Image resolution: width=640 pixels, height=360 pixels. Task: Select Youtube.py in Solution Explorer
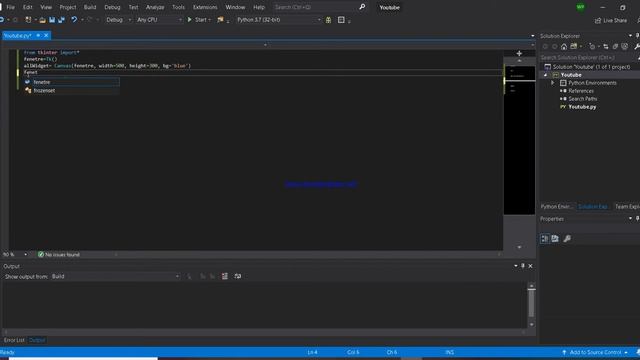(582, 107)
